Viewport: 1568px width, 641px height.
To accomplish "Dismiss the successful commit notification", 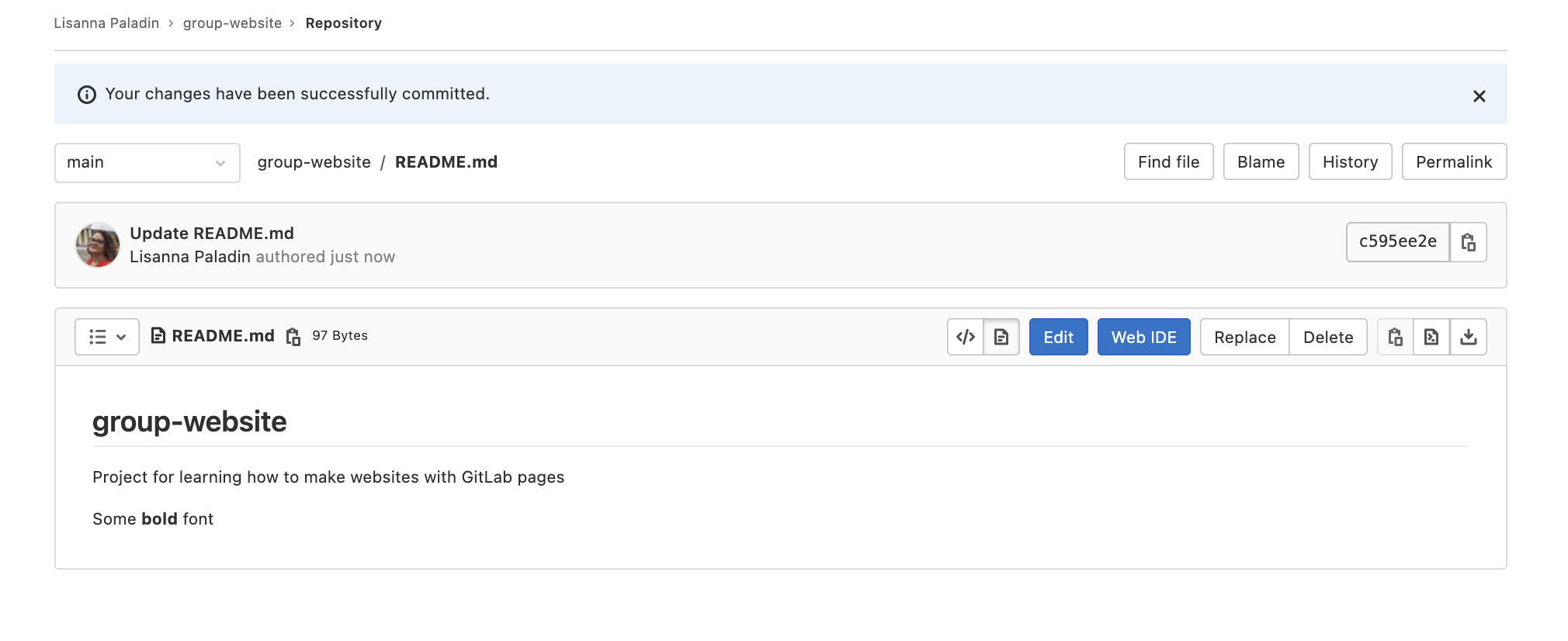I will pyautogui.click(x=1480, y=95).
